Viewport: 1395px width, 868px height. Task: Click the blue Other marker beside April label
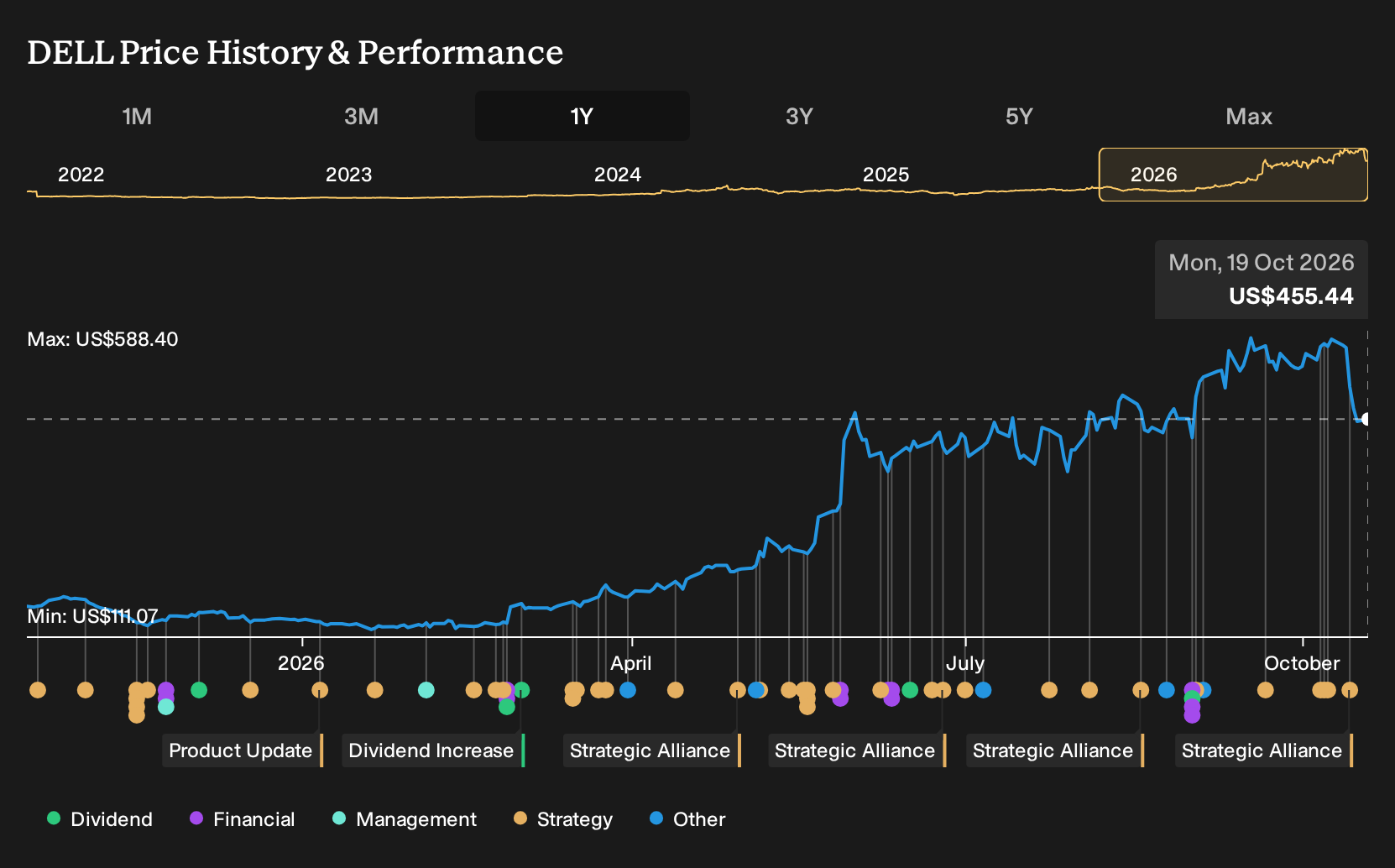pyautogui.click(x=628, y=690)
